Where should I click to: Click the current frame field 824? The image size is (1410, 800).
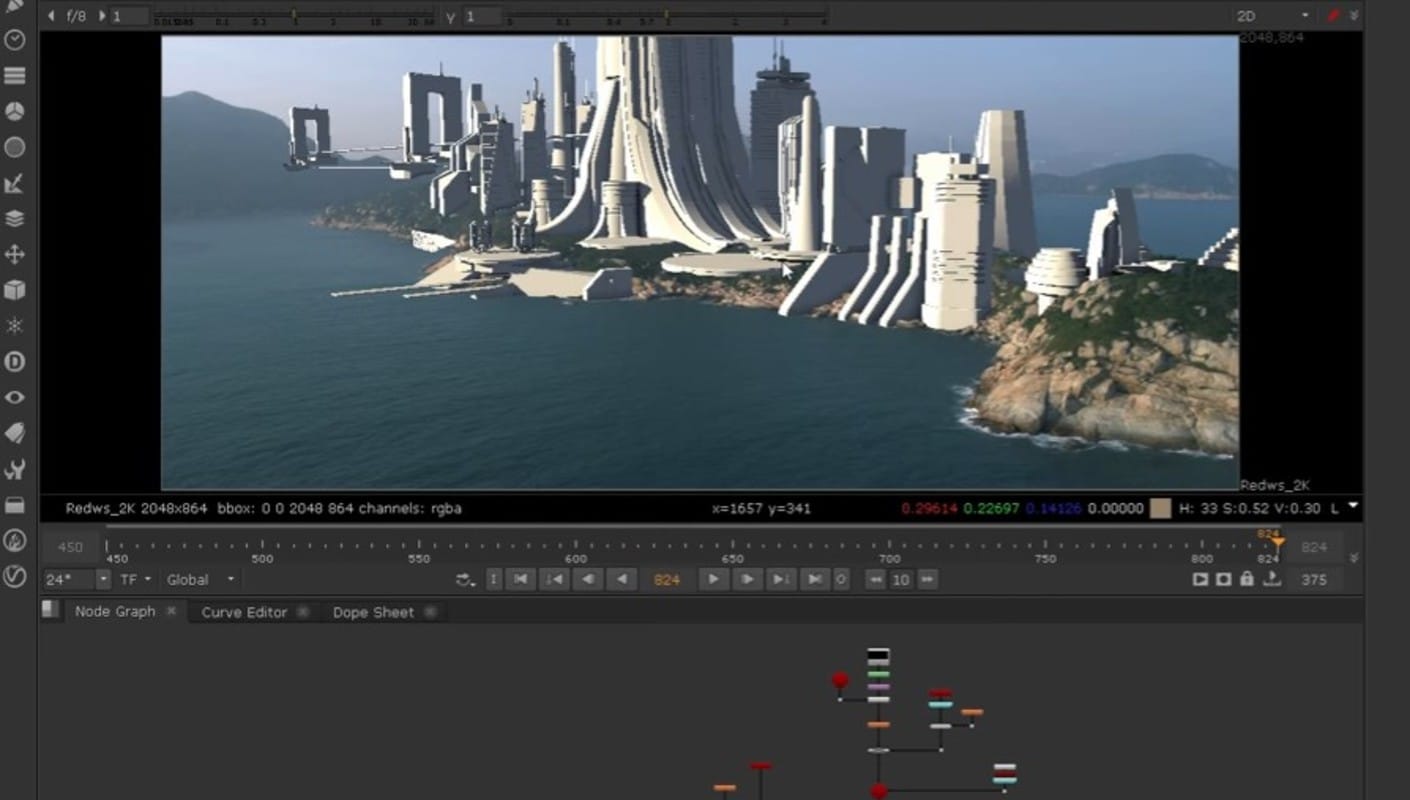pos(666,579)
